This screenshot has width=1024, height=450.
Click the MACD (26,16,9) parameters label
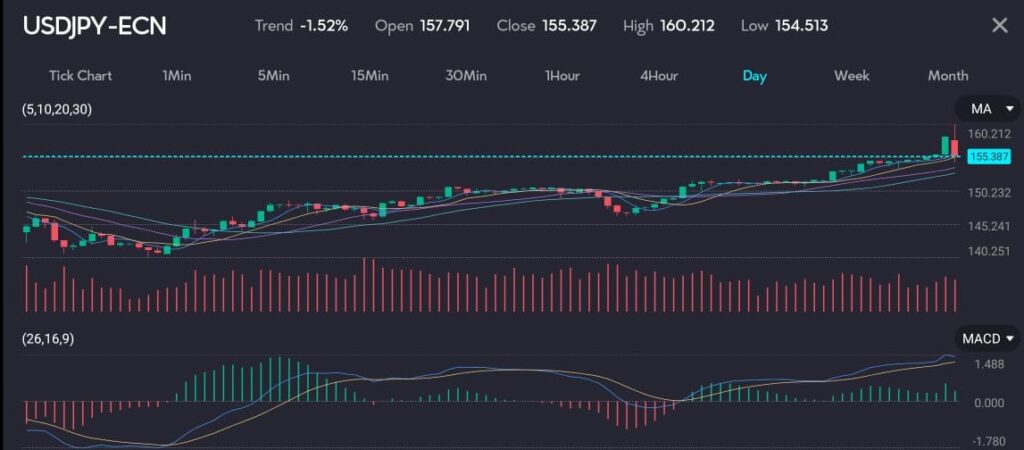[x=47, y=339]
